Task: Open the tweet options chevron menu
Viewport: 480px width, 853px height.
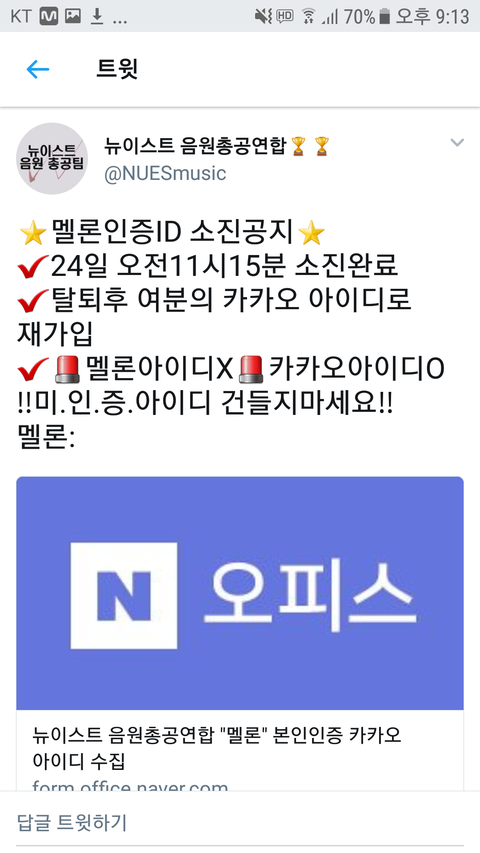Action: [x=457, y=143]
